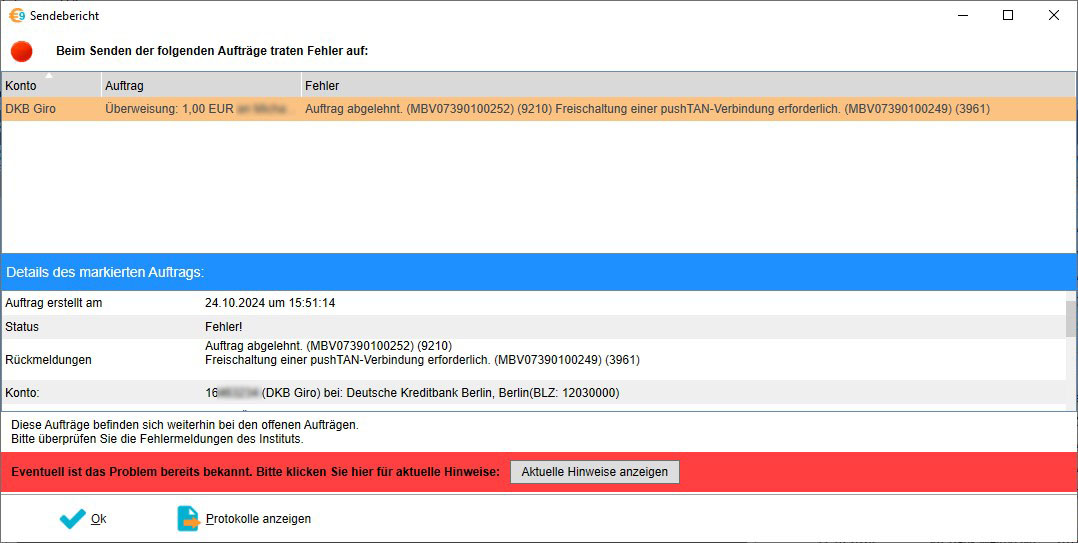Click the Konto value Deutsche Kreditbank Berlin
This screenshot has height=543, width=1078.
[x=412, y=393]
